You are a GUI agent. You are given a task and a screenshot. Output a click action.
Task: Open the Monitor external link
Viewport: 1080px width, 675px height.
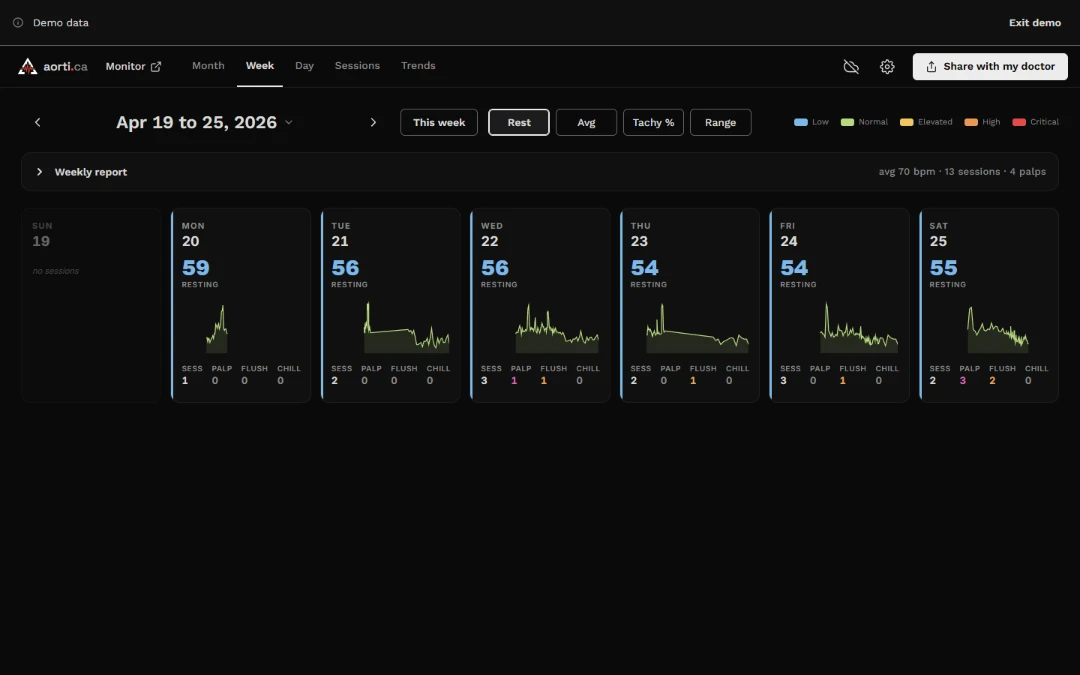point(133,66)
